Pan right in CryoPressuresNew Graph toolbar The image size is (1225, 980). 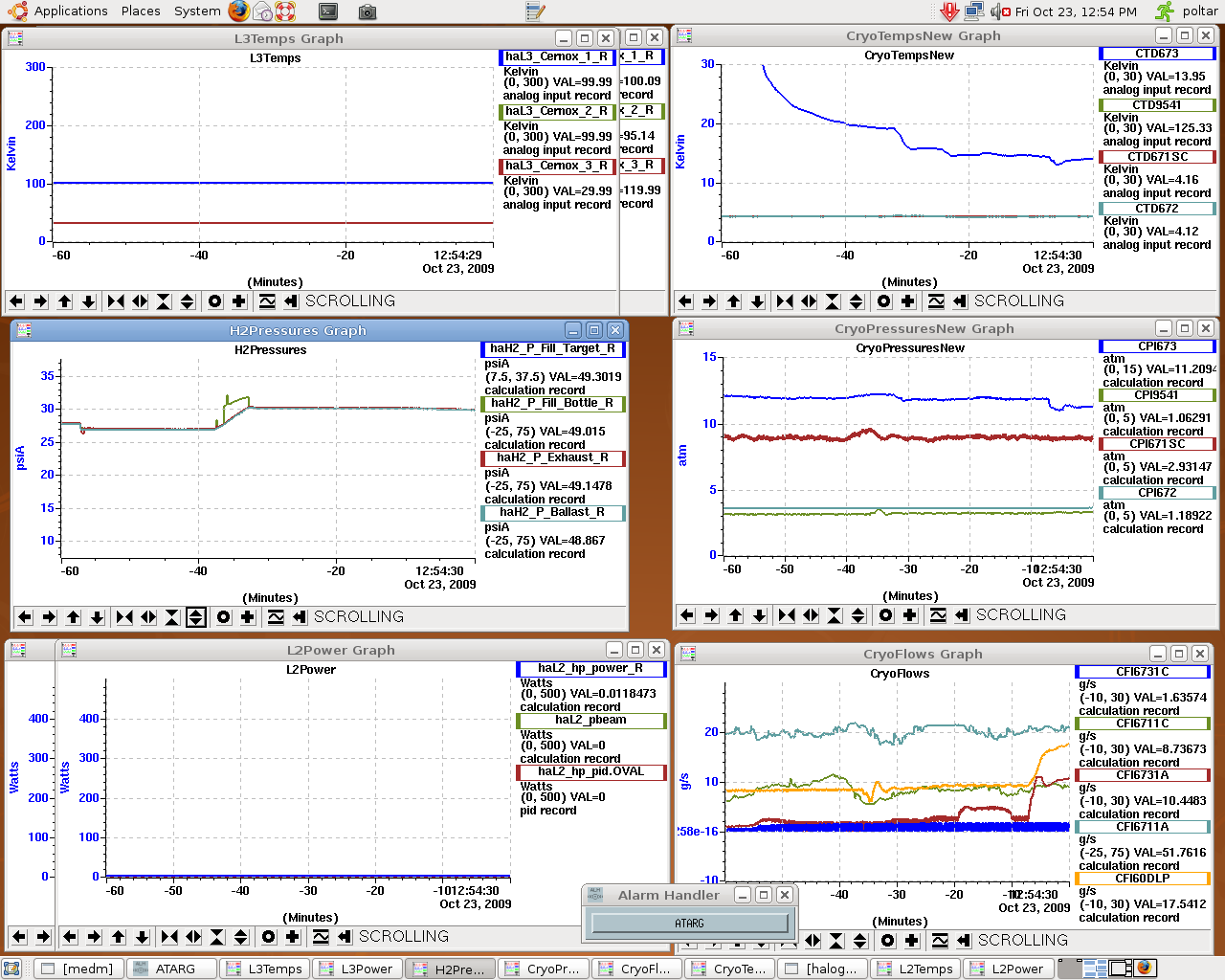pos(711,615)
